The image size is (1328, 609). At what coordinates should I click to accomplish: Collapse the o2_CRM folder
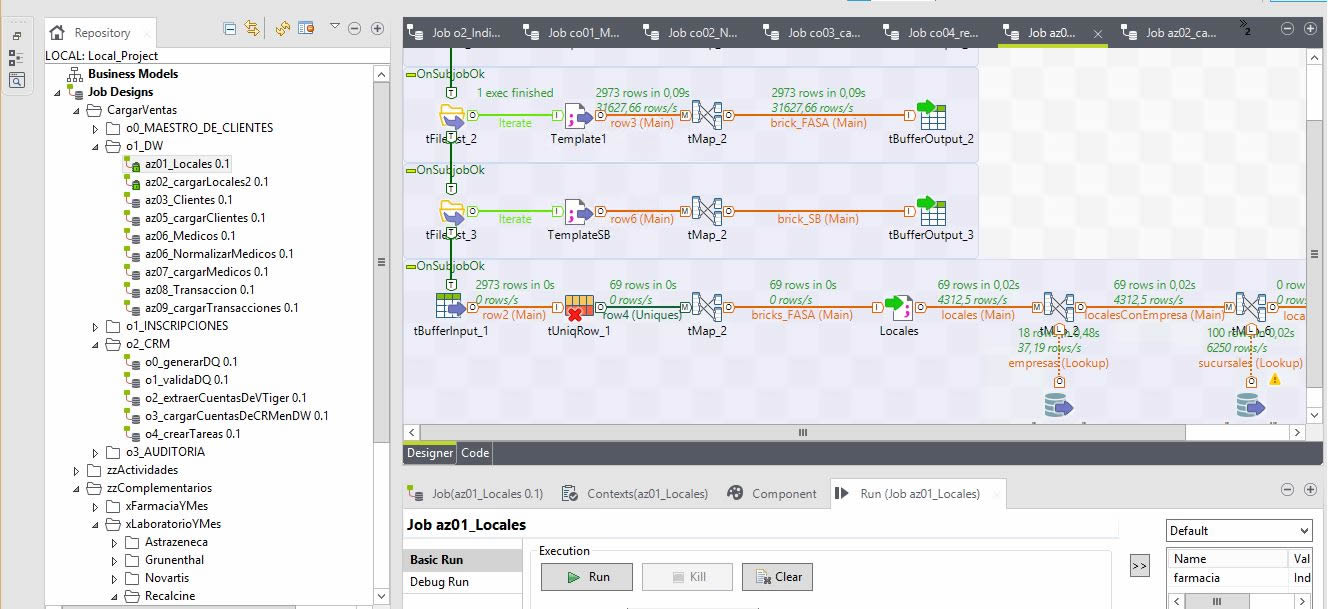coord(95,345)
